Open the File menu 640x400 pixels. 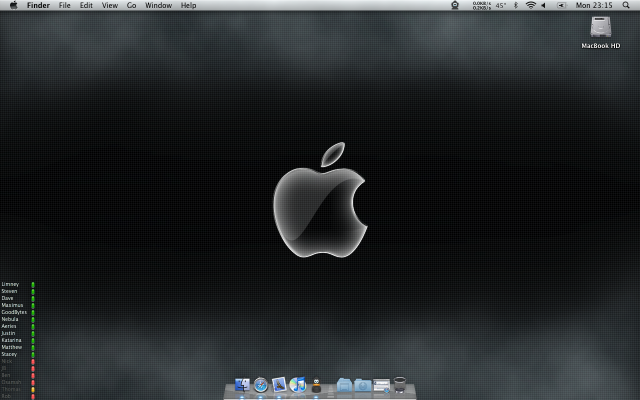coord(64,5)
